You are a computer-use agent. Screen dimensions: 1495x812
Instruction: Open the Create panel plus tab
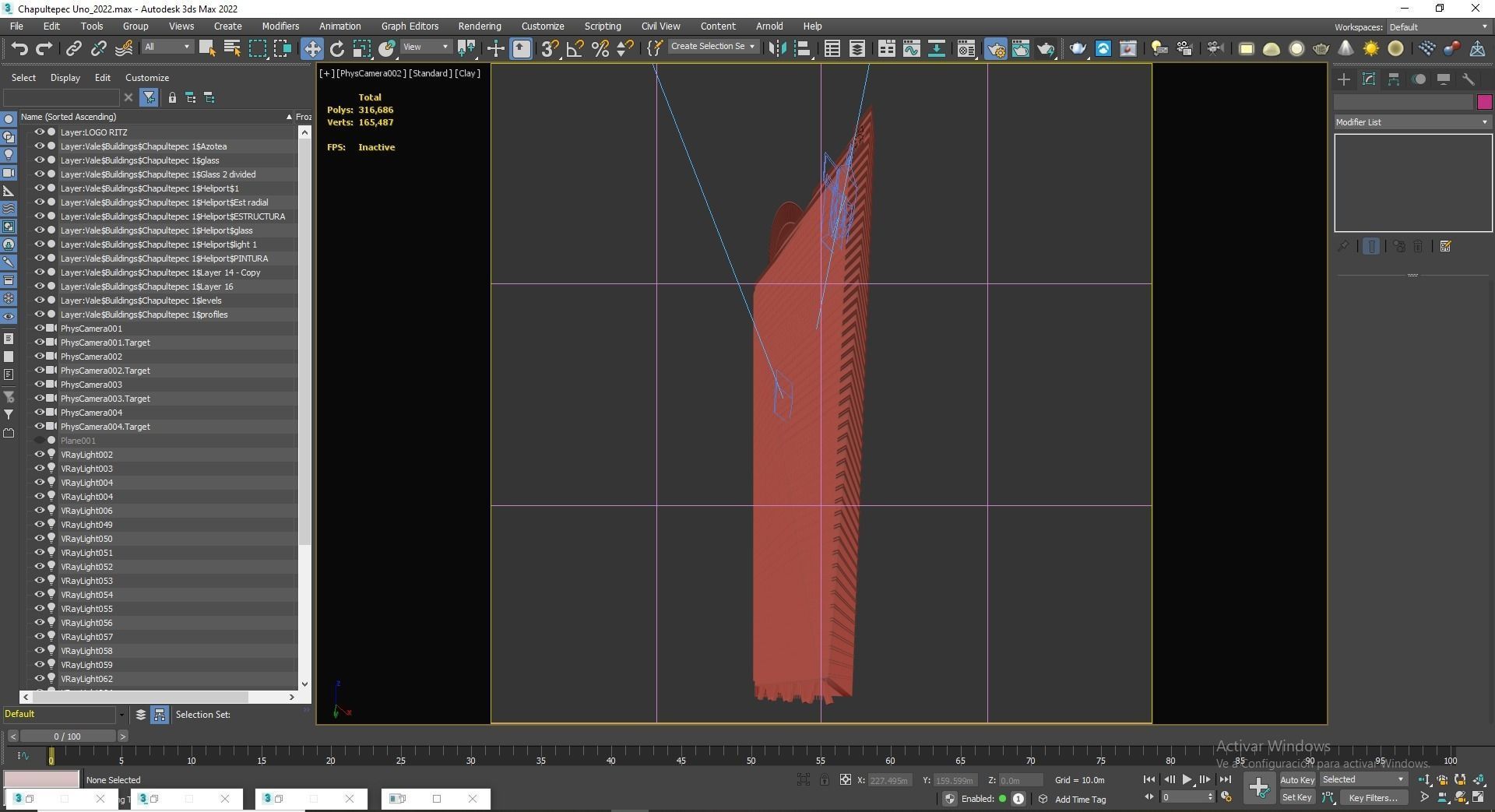[x=1344, y=79]
